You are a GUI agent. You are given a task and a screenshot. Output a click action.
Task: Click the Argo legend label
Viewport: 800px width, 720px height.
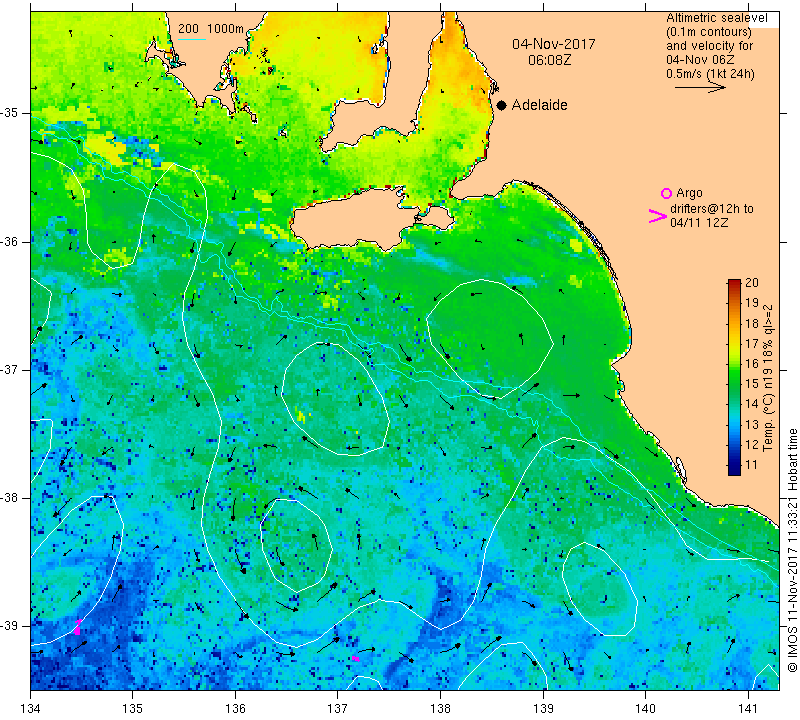(689, 193)
